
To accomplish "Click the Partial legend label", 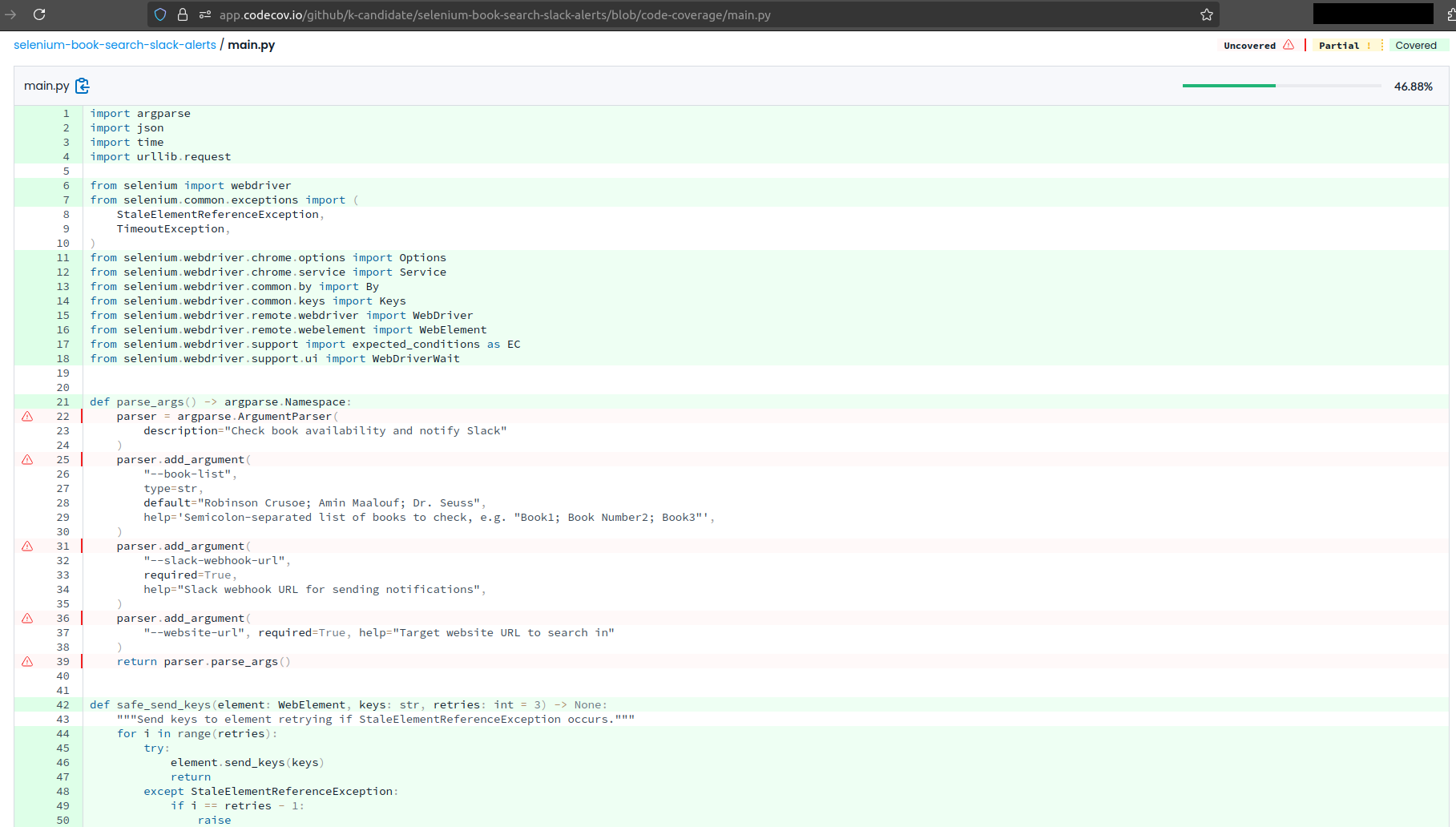I will coord(1339,46).
